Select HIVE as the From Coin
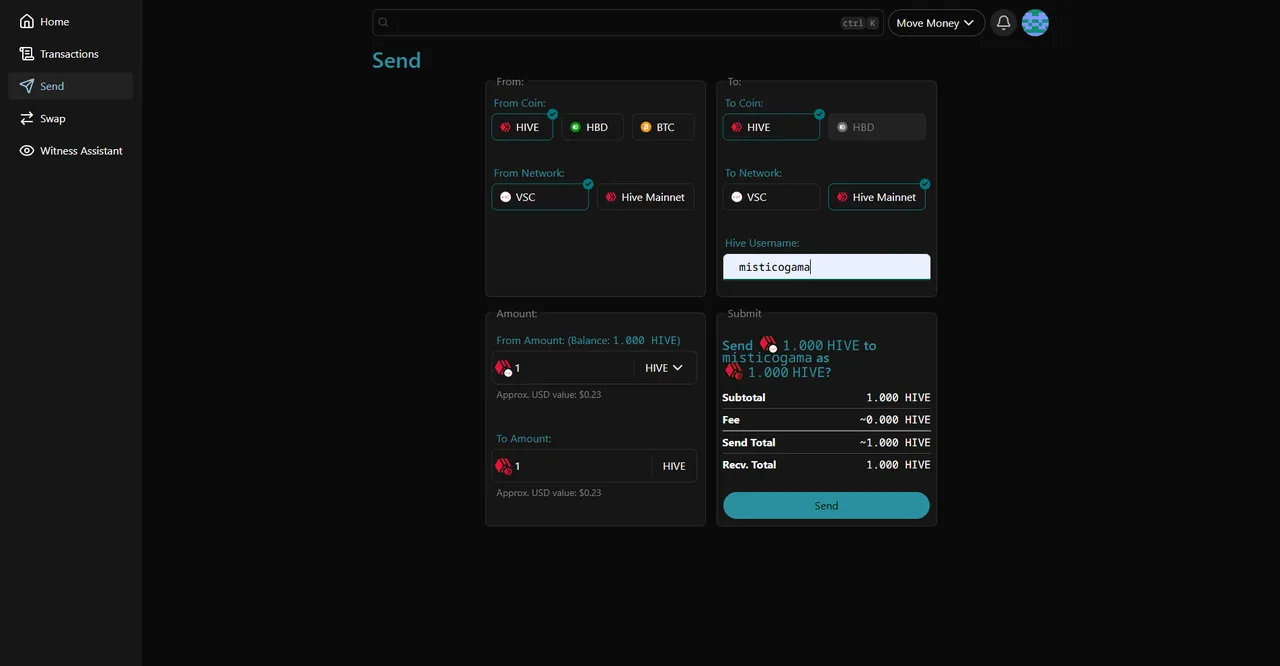The image size is (1280, 666). coord(522,127)
